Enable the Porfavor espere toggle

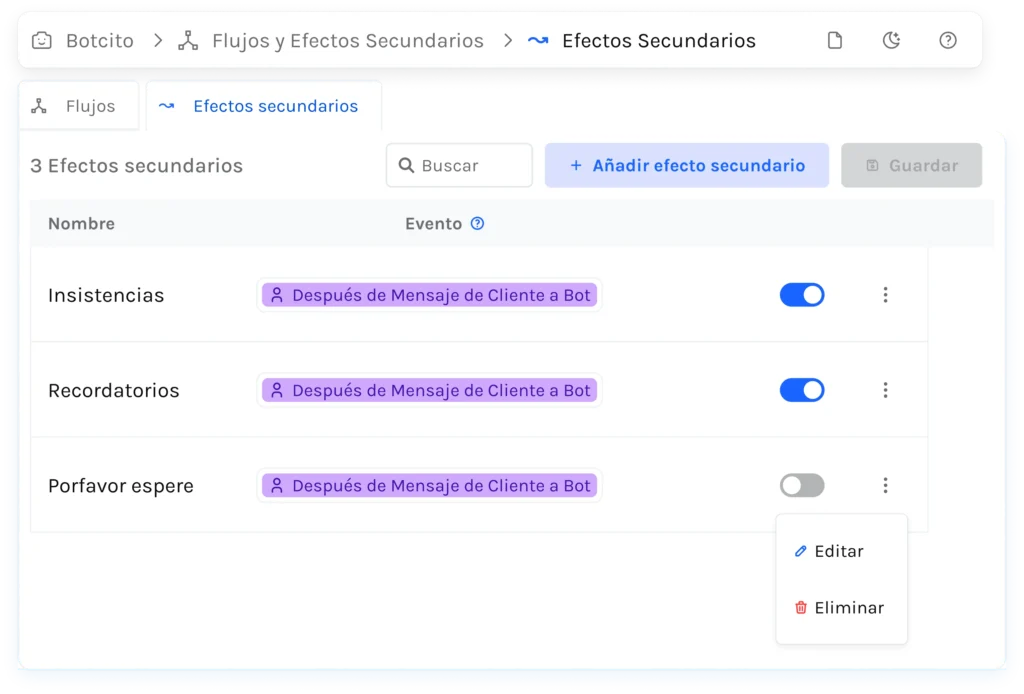[802, 486]
